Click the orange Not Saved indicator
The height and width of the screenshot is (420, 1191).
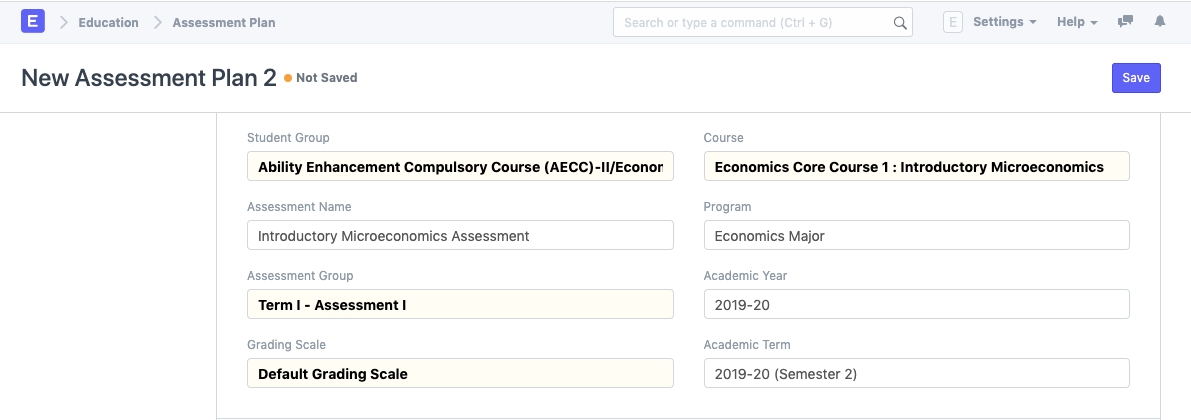(x=321, y=78)
